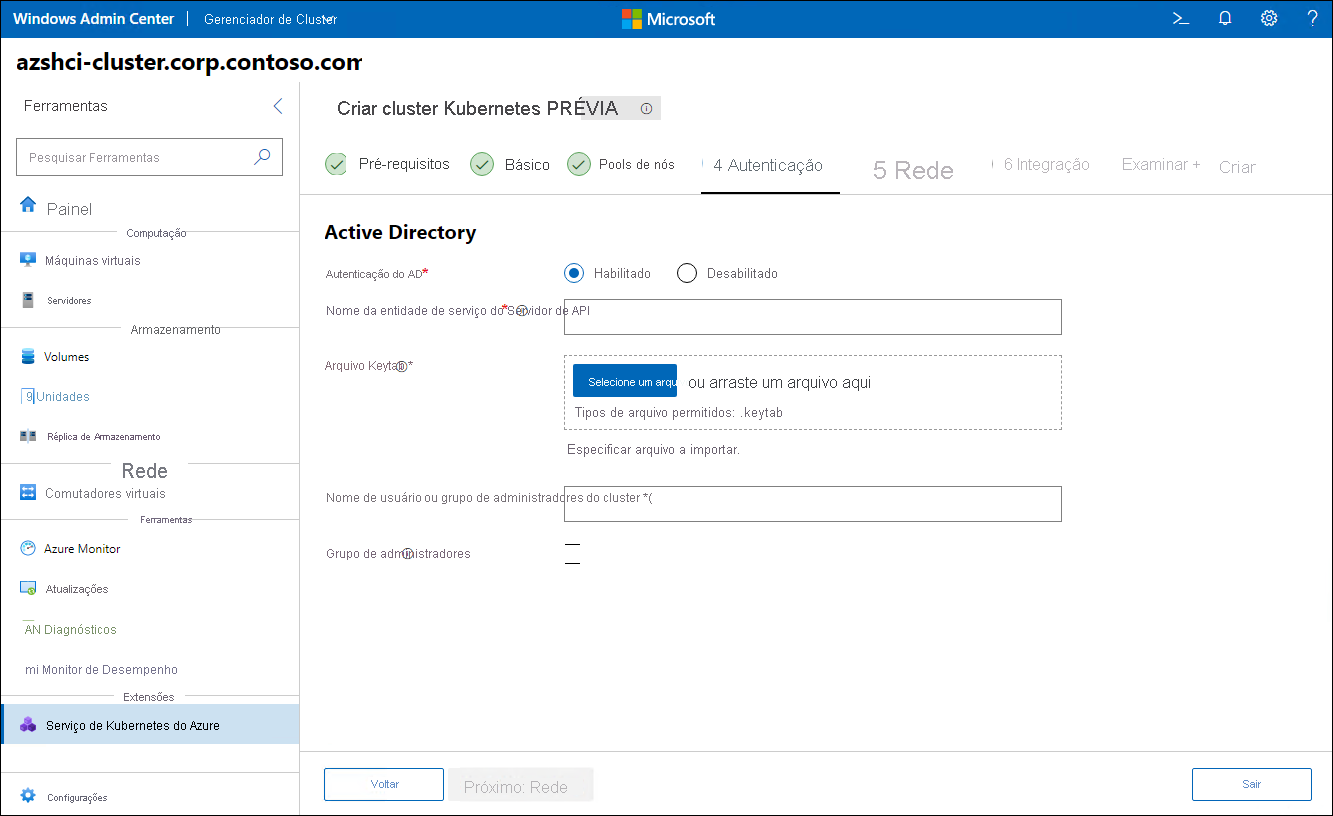Click the API server service principal name field
1333x816 pixels.
(x=813, y=317)
